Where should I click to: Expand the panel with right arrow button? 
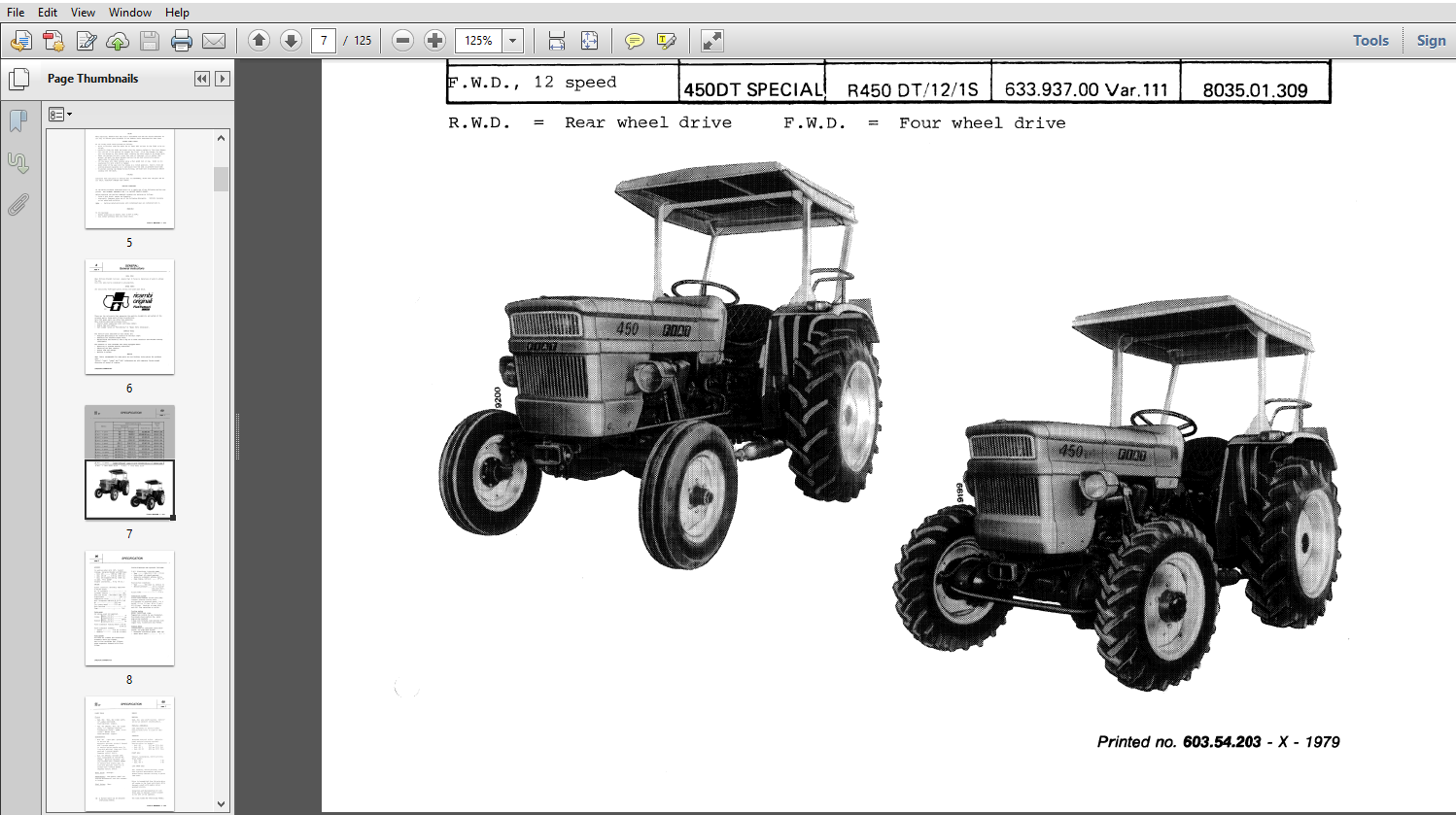tap(223, 79)
